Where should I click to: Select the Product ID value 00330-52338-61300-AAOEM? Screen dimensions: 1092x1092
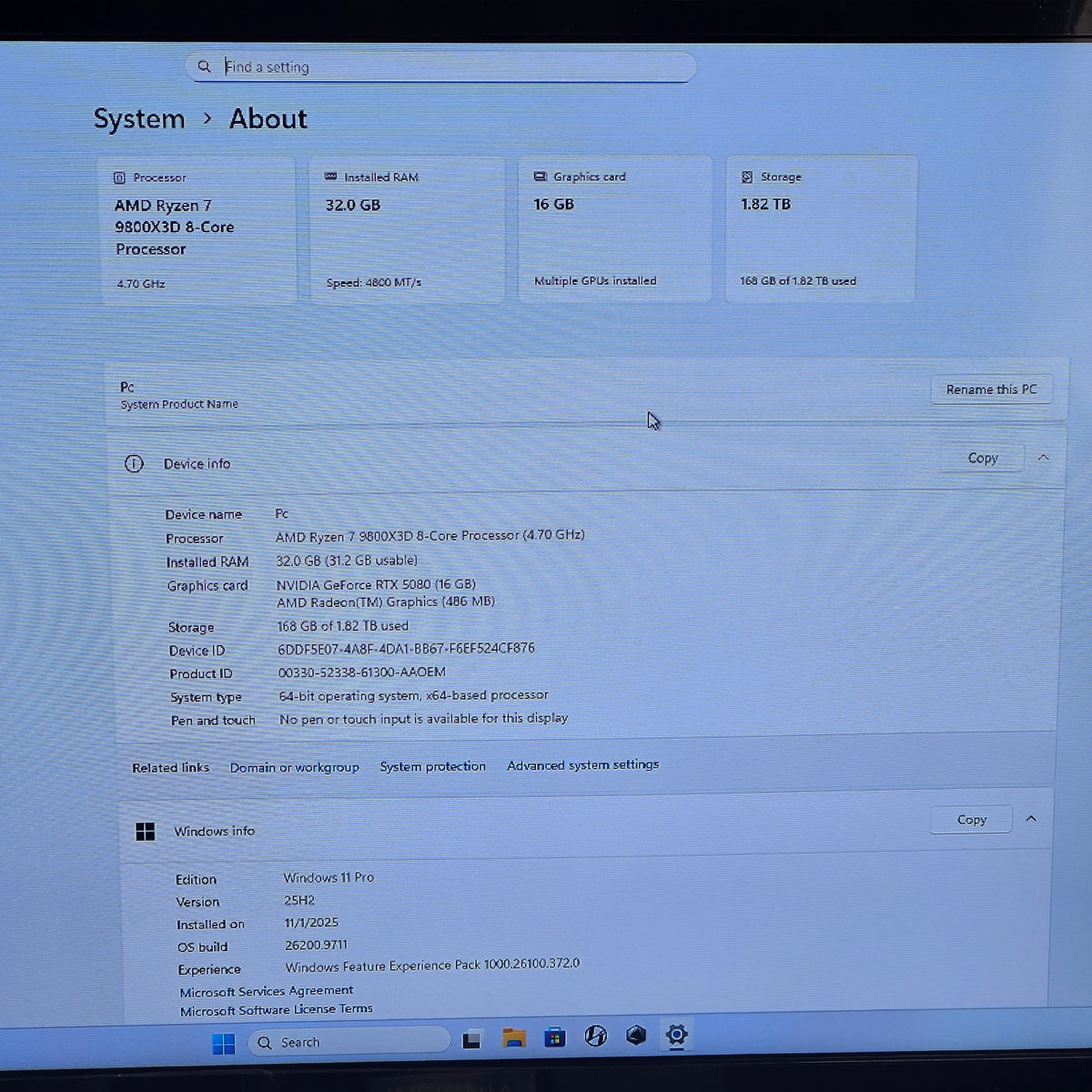point(362,672)
